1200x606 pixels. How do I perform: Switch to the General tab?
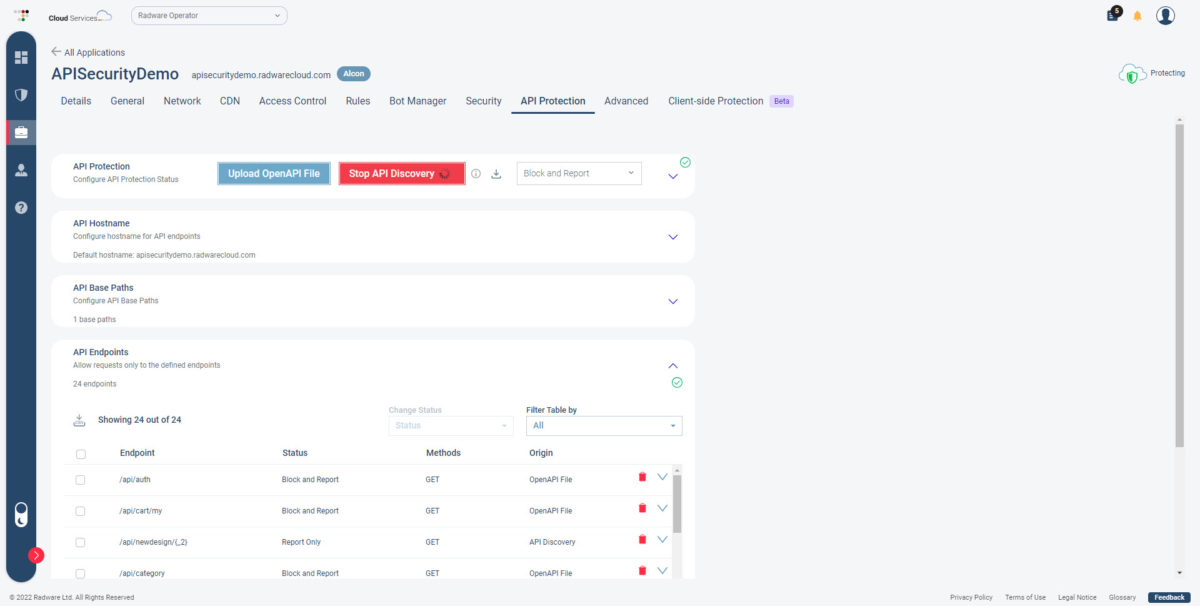click(x=127, y=101)
